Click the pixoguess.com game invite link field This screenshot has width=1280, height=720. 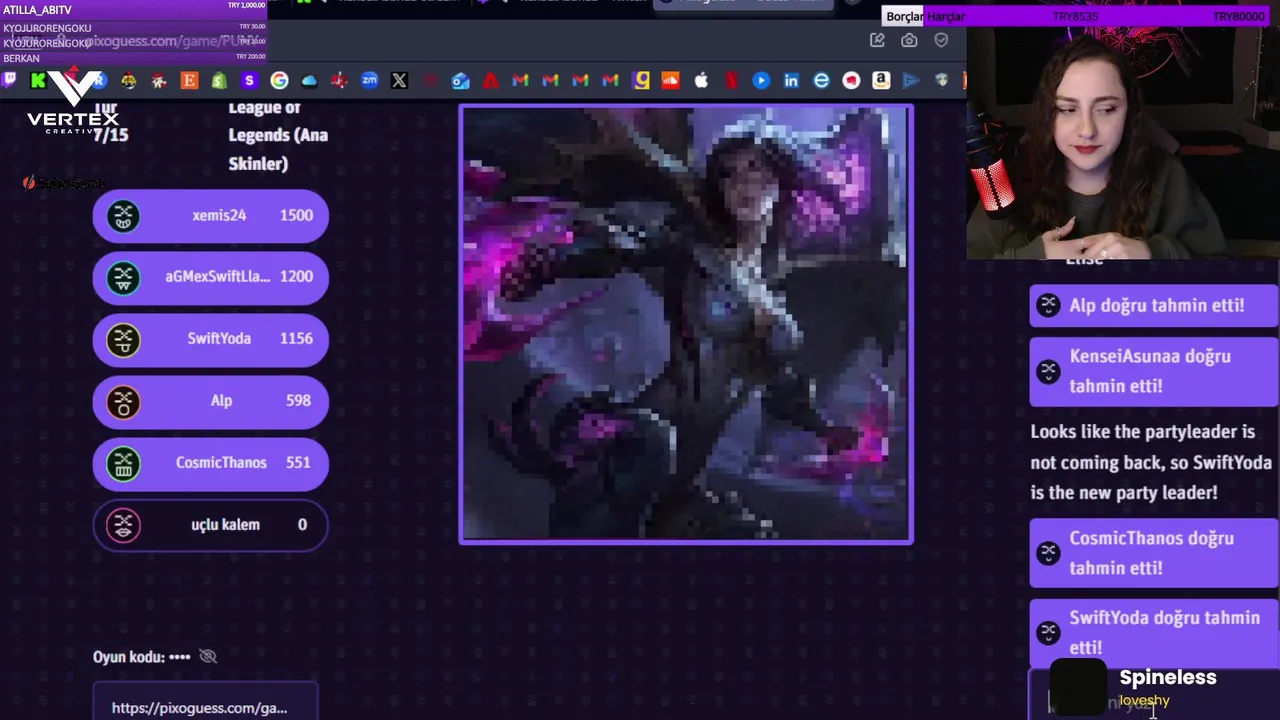click(205, 702)
